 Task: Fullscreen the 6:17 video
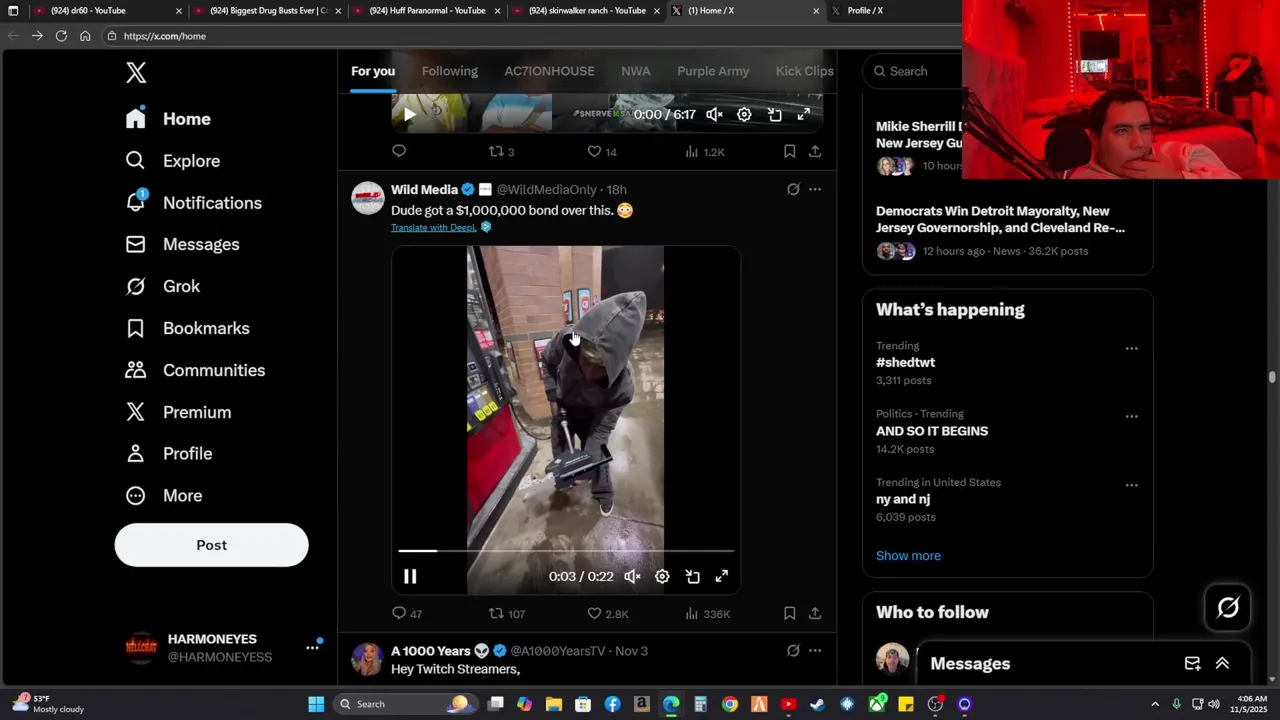click(x=804, y=114)
